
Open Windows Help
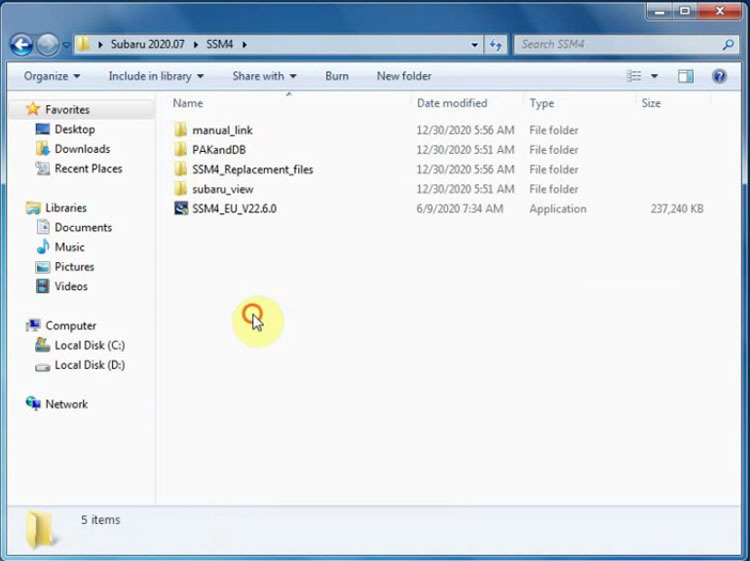(719, 76)
